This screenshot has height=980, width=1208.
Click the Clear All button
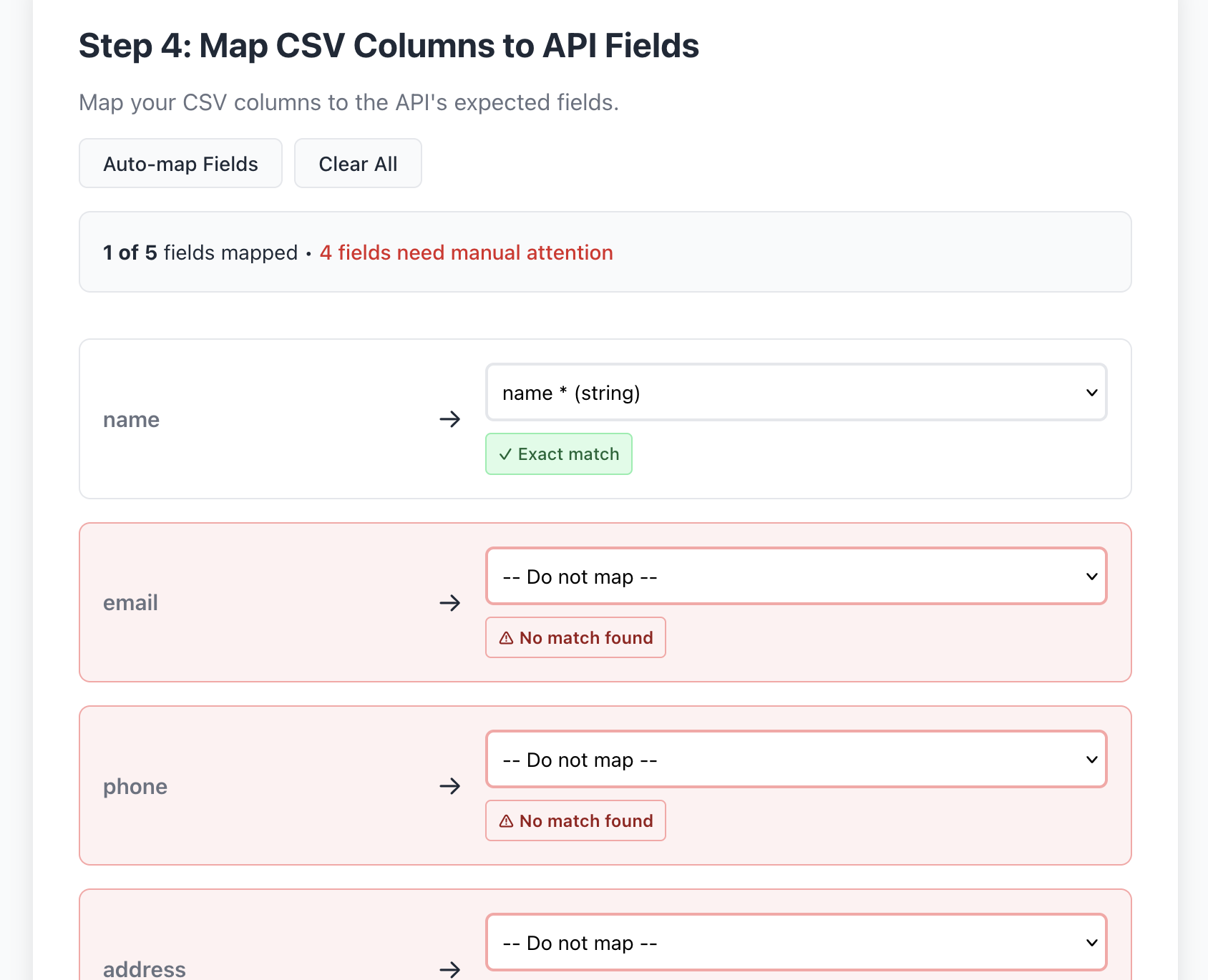pyautogui.click(x=358, y=163)
